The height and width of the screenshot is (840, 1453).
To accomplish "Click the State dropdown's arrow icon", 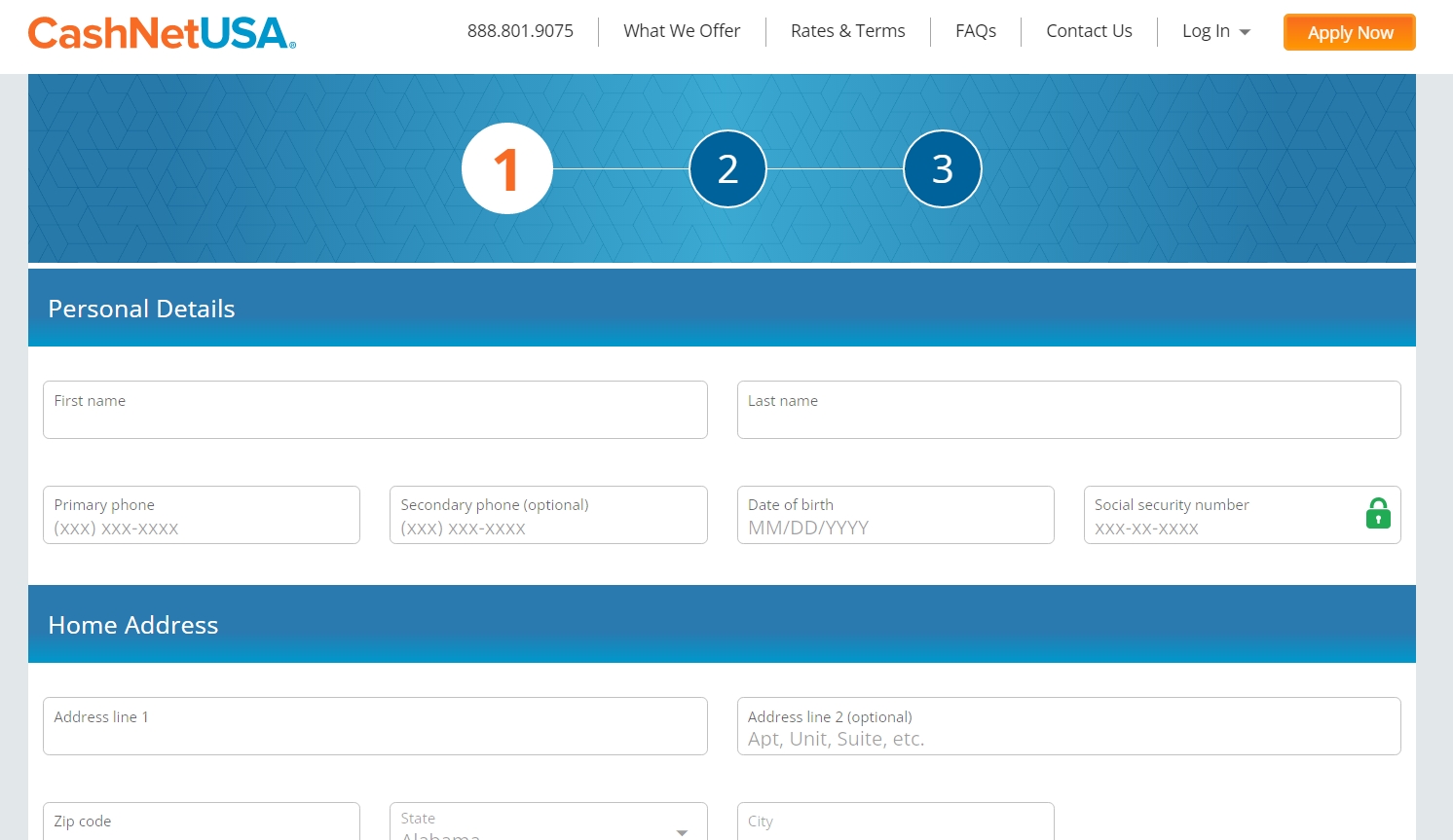I will pyautogui.click(x=681, y=832).
